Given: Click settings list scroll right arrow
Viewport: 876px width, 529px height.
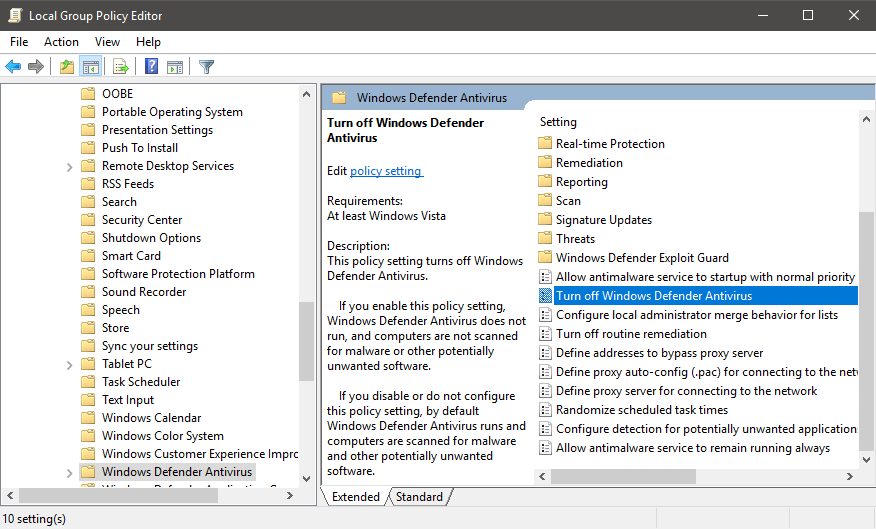Looking at the screenshot, I should 850,476.
